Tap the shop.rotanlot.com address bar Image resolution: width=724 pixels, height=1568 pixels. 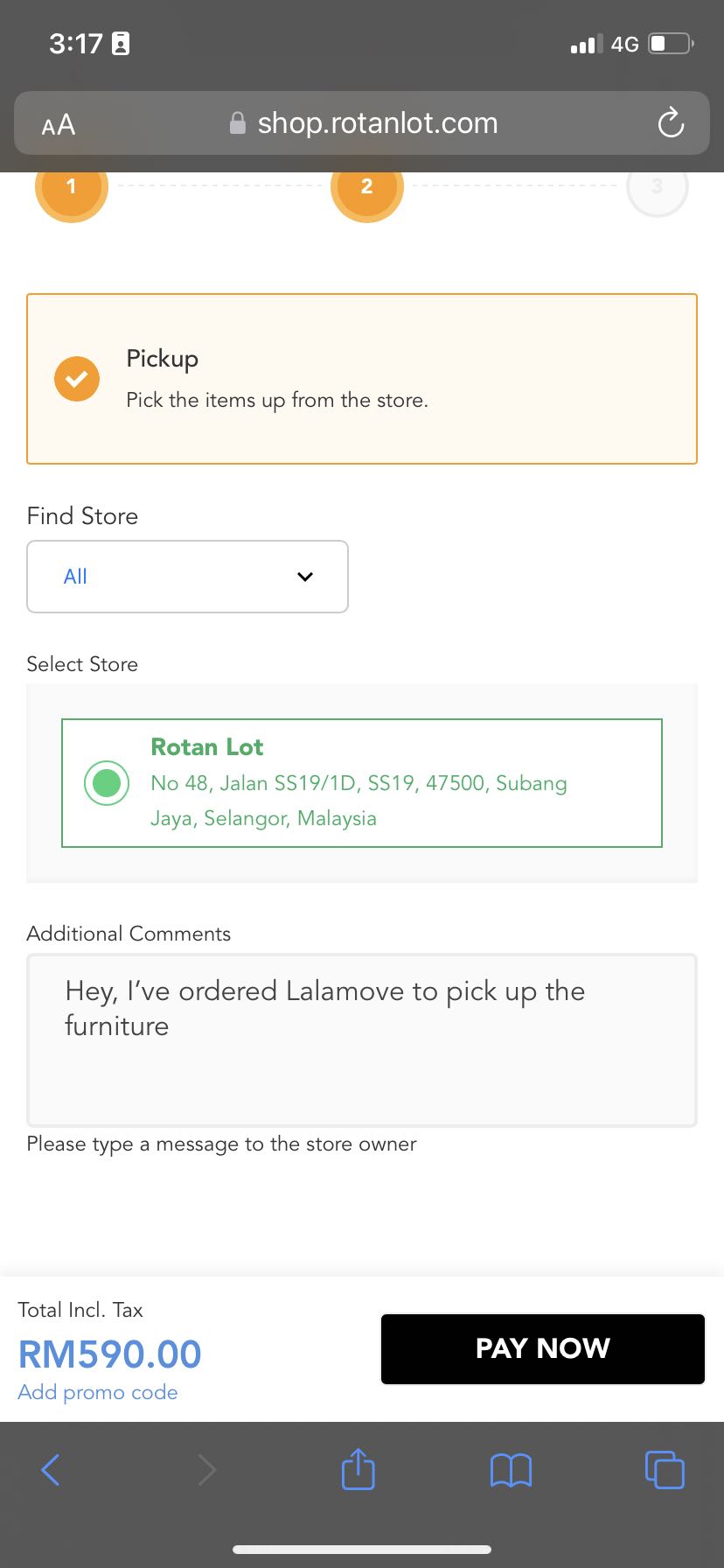(x=377, y=123)
